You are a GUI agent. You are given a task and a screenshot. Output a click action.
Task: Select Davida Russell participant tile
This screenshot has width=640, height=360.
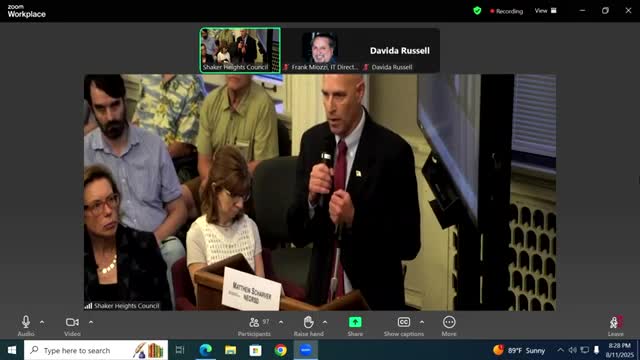pos(400,50)
